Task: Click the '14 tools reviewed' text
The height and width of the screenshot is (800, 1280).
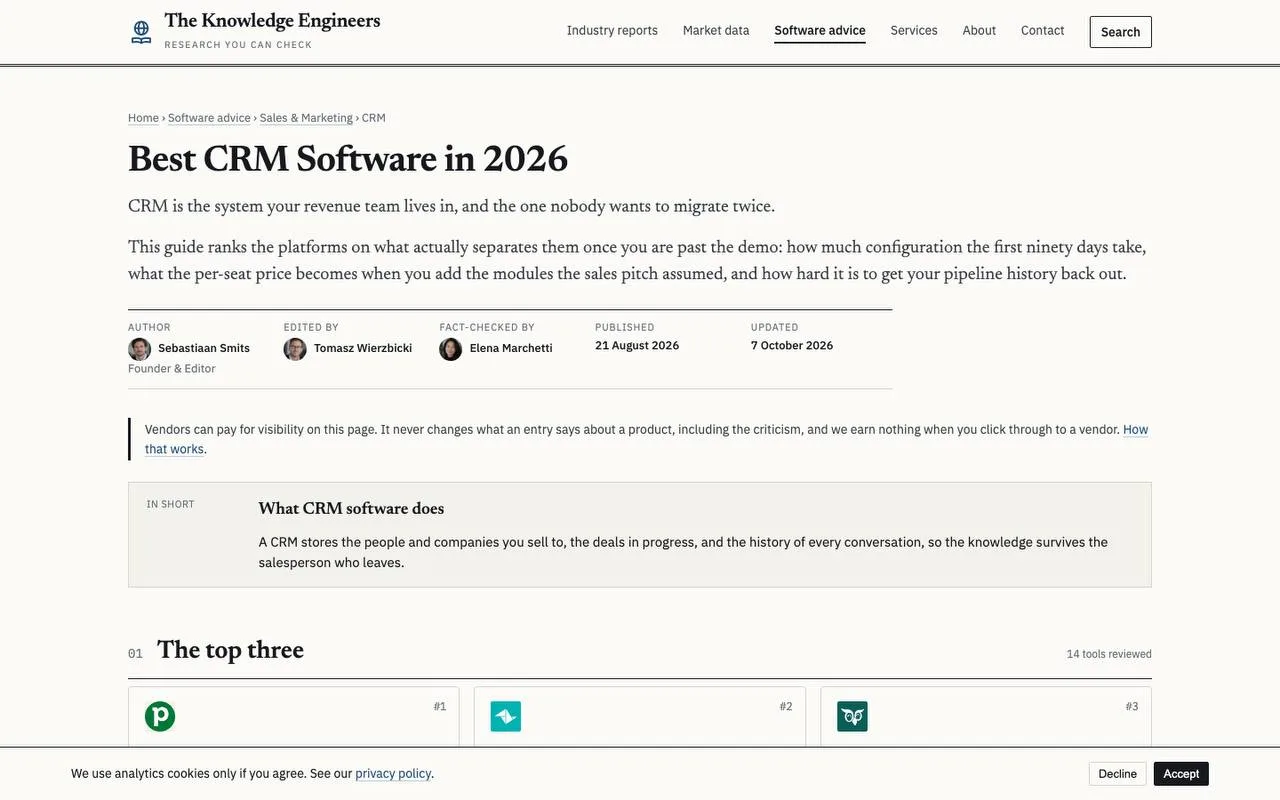Action: click(x=1109, y=654)
